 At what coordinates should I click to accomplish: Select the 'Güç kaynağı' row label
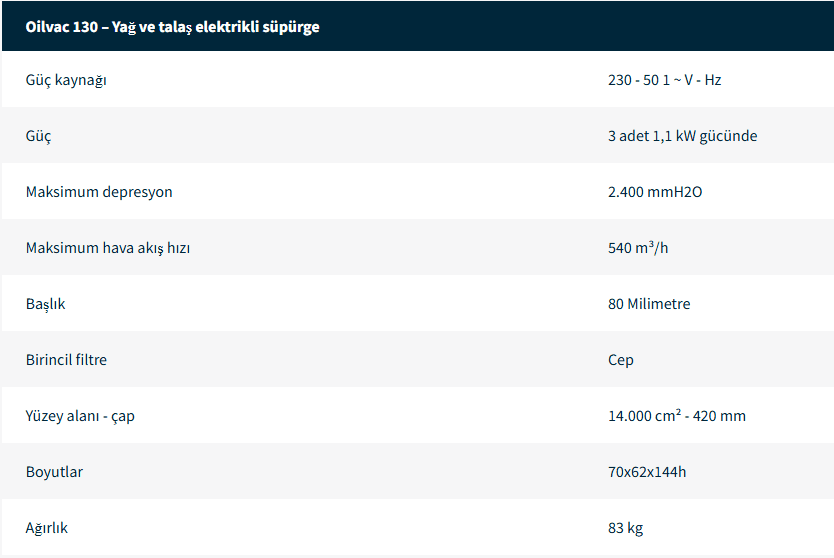(x=66, y=80)
